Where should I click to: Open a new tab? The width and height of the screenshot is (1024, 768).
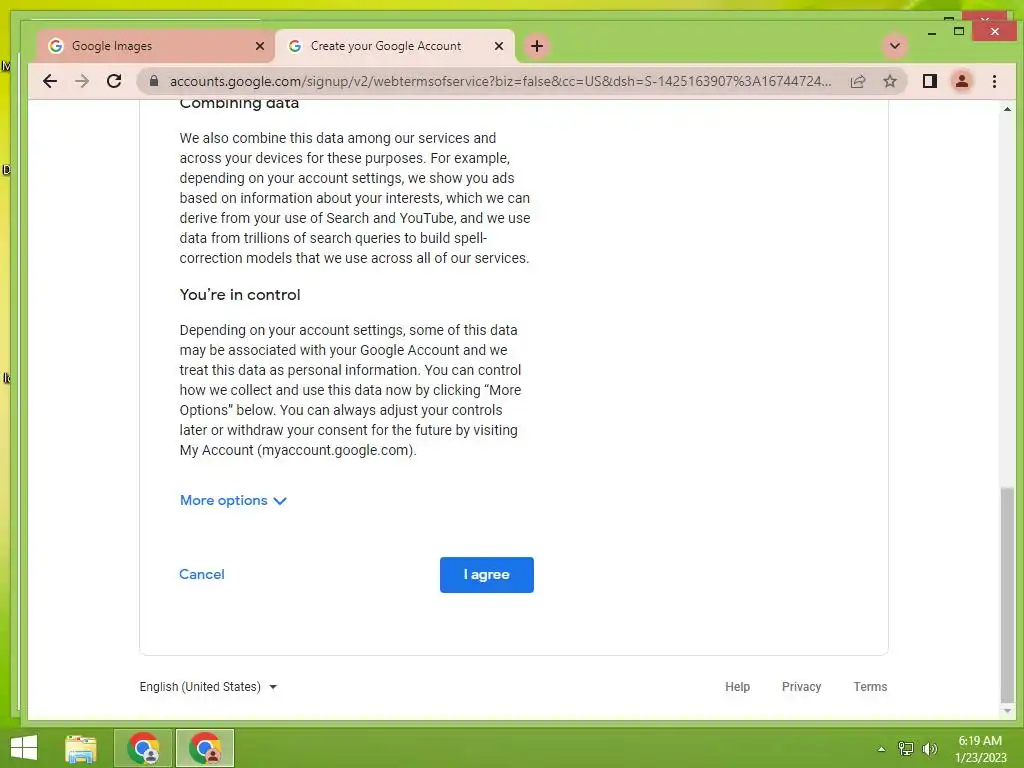(x=537, y=46)
